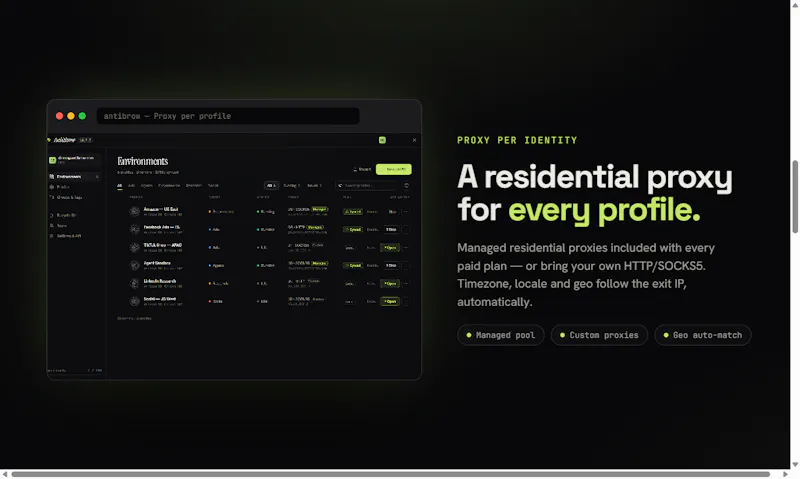Click the yellow traffic-light dot in mock window
The height and width of the screenshot is (479, 800).
point(70,116)
